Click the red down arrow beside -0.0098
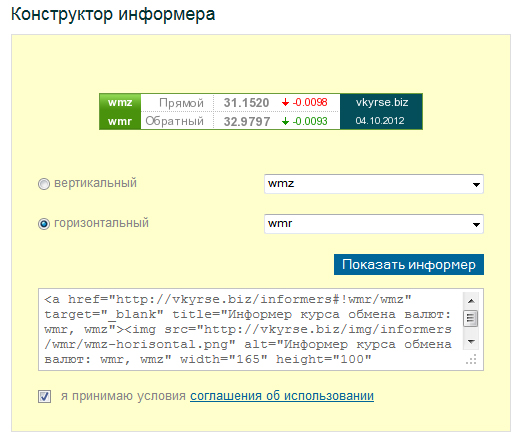This screenshot has height=442, width=523. pos(285,102)
